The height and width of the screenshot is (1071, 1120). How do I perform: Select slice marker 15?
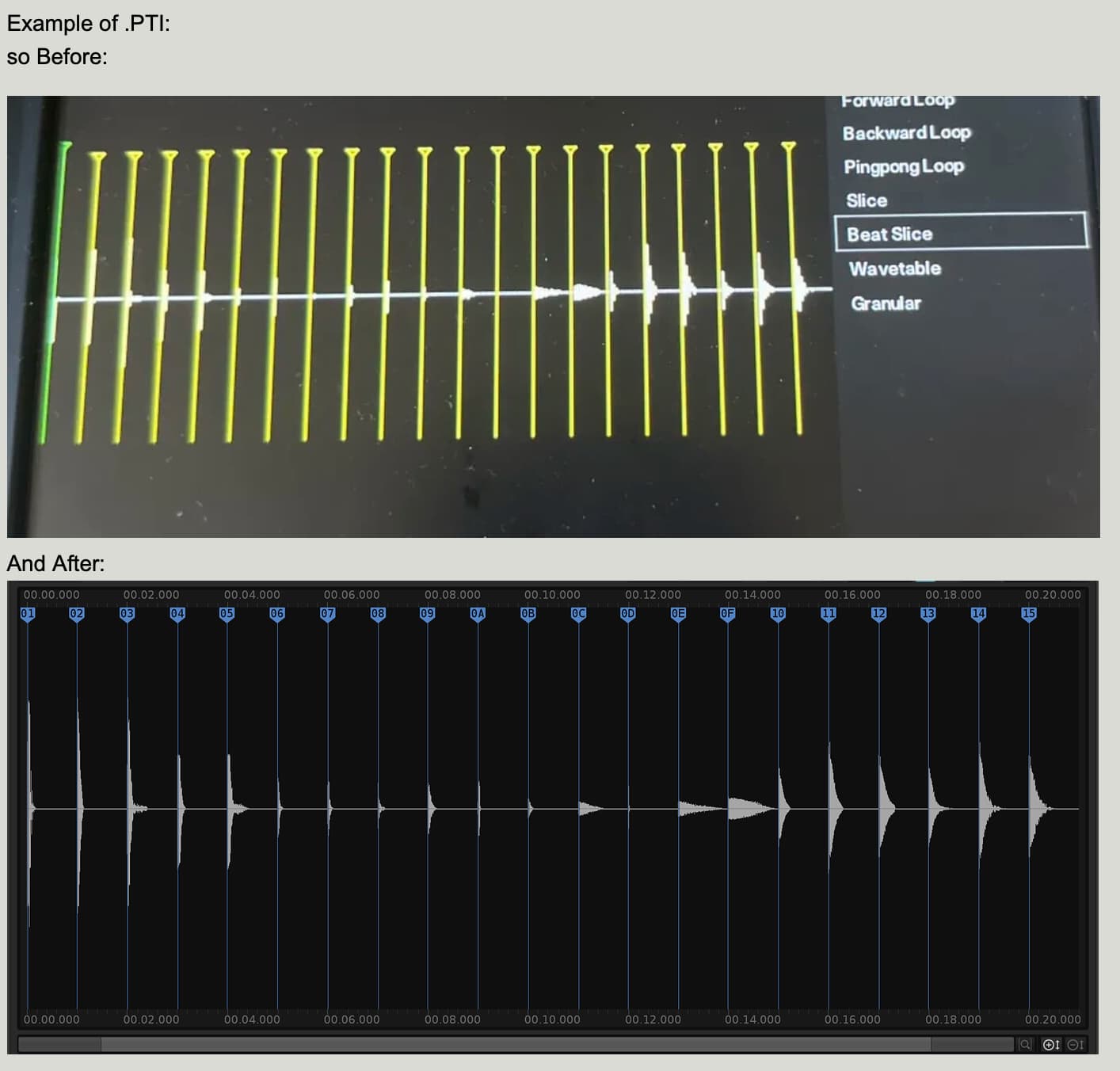pos(1028,614)
